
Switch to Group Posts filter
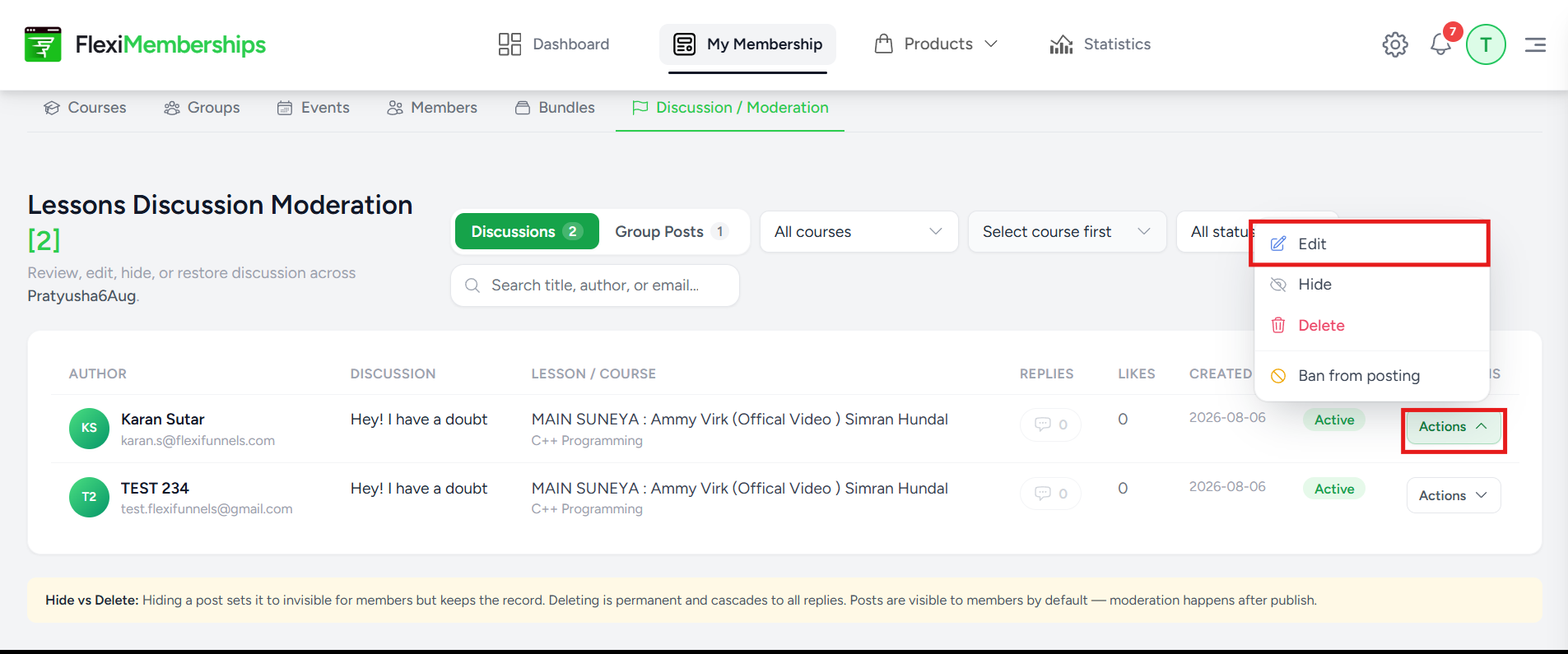point(672,232)
